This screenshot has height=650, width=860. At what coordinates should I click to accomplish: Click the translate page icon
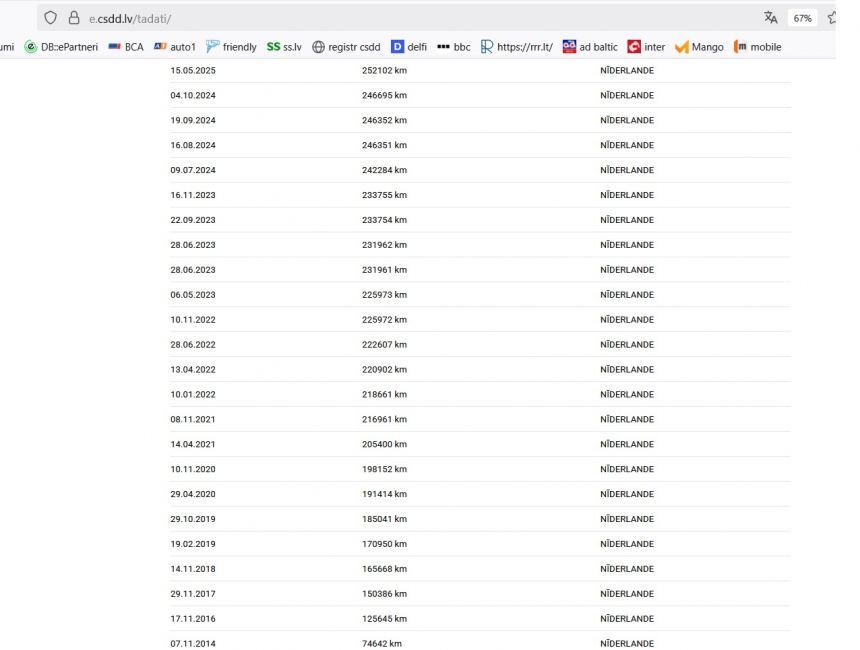point(771,18)
